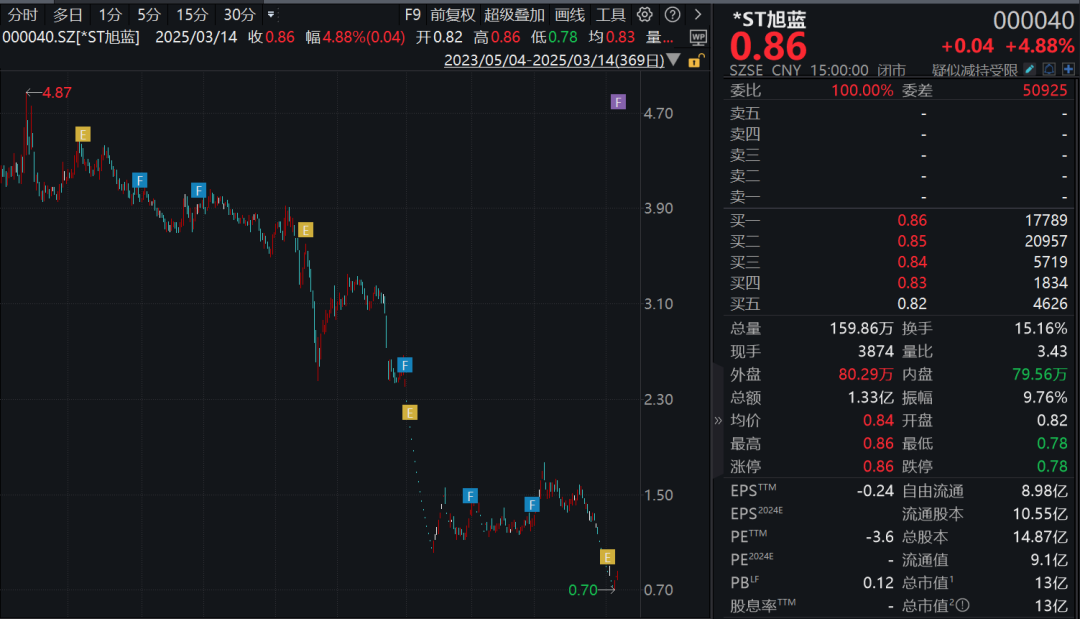
Task: Add stock to watchlist with plus icon
Action: (1068, 69)
